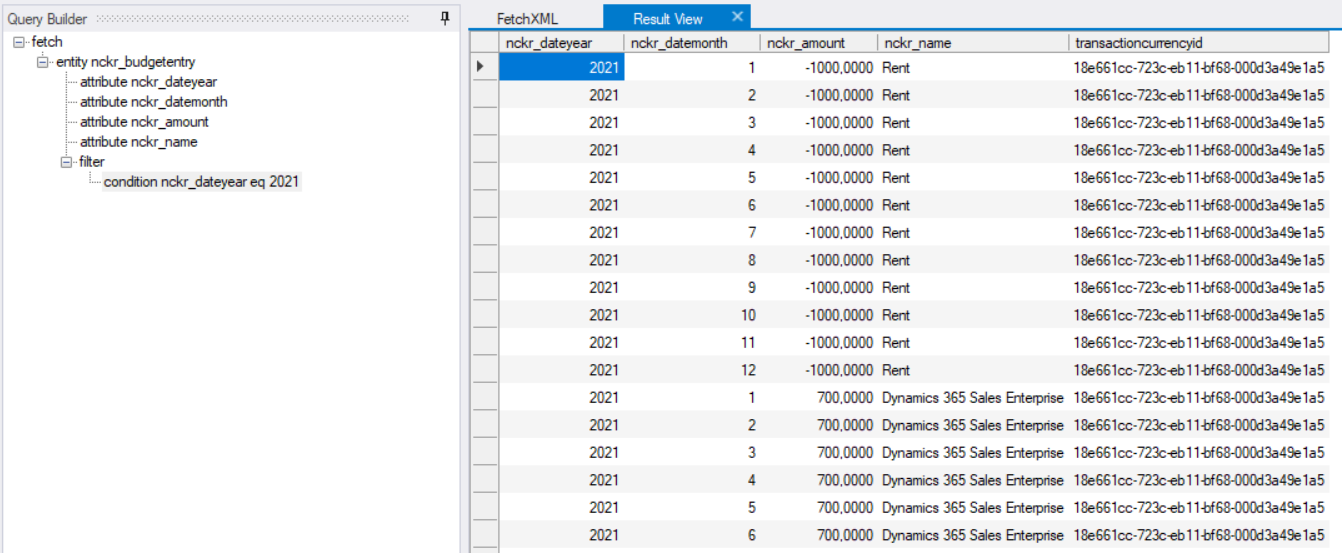The width and height of the screenshot is (1342, 553).
Task: Sort by nckr_dateyear column header
Action: [561, 43]
